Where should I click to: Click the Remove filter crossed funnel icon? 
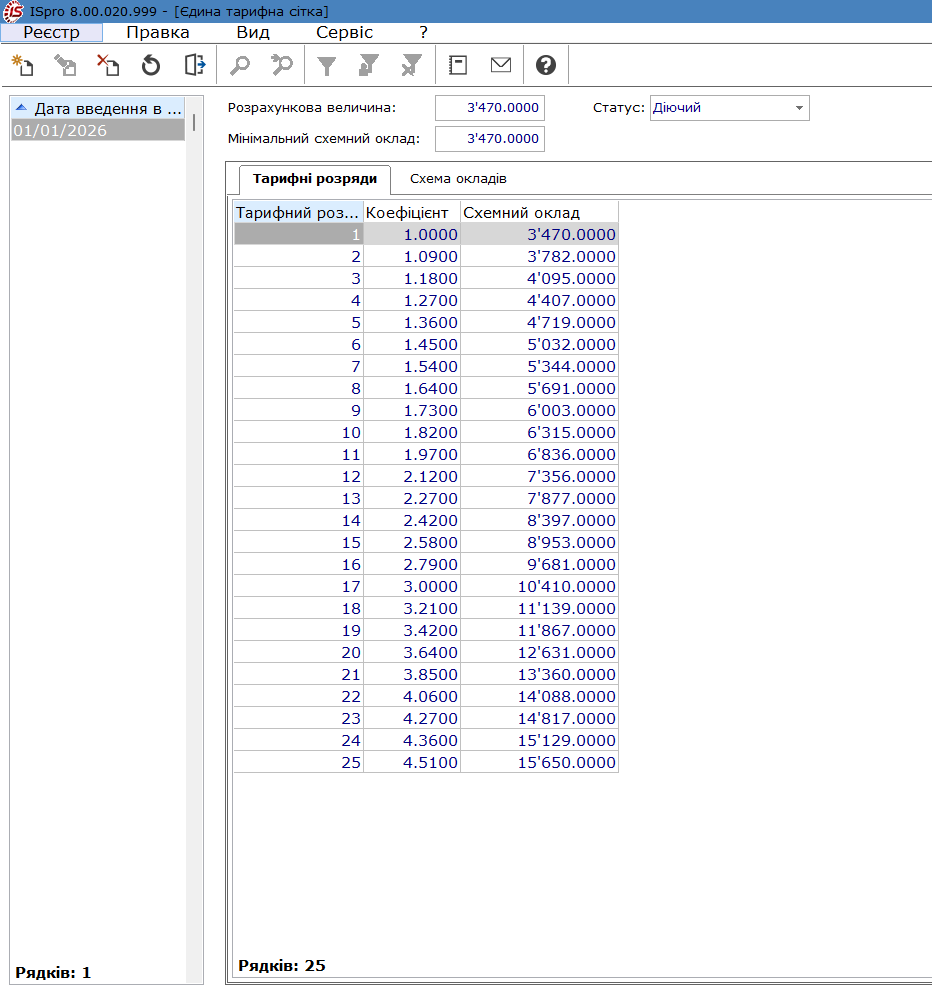(411, 65)
